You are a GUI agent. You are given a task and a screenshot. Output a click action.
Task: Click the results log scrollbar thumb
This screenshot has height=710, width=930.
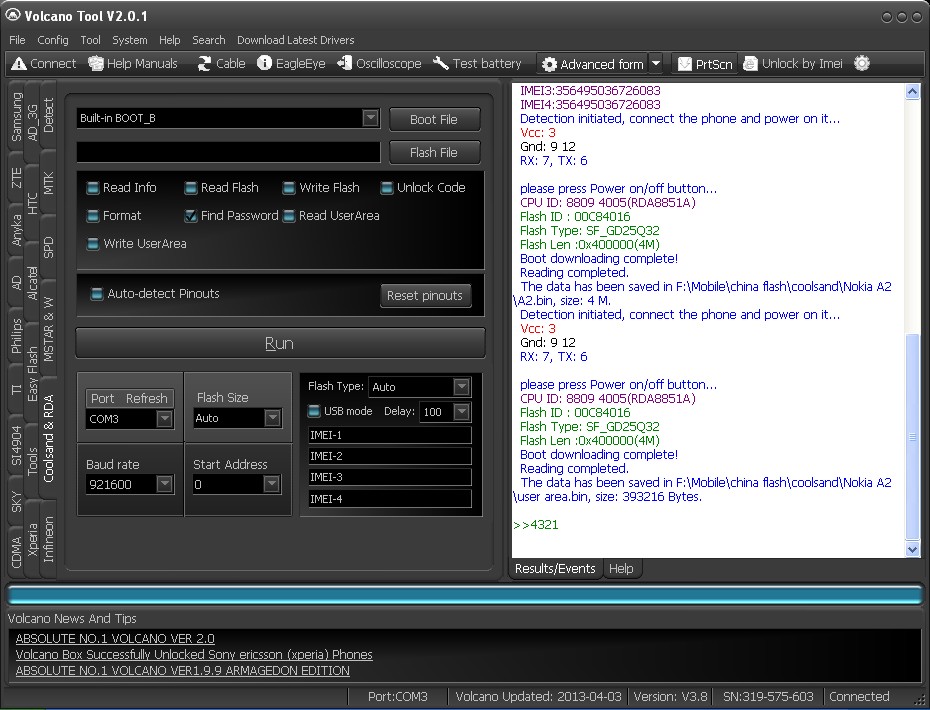coord(912,437)
